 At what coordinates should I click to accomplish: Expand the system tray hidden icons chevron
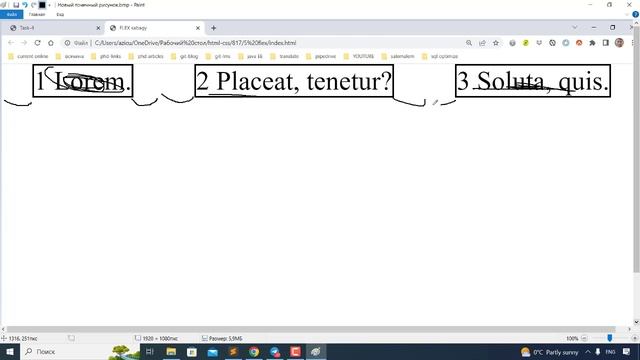coord(588,351)
